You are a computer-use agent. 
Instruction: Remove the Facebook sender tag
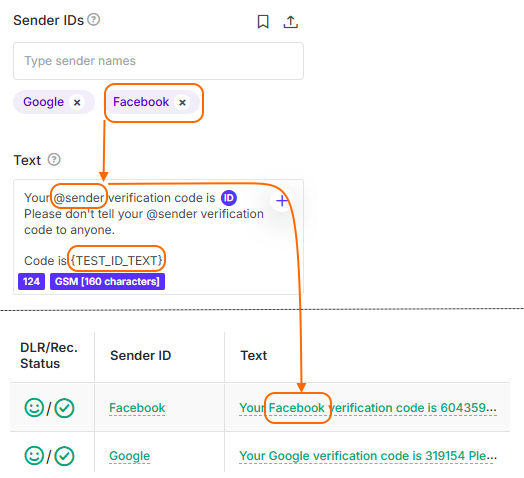pyautogui.click(x=182, y=102)
